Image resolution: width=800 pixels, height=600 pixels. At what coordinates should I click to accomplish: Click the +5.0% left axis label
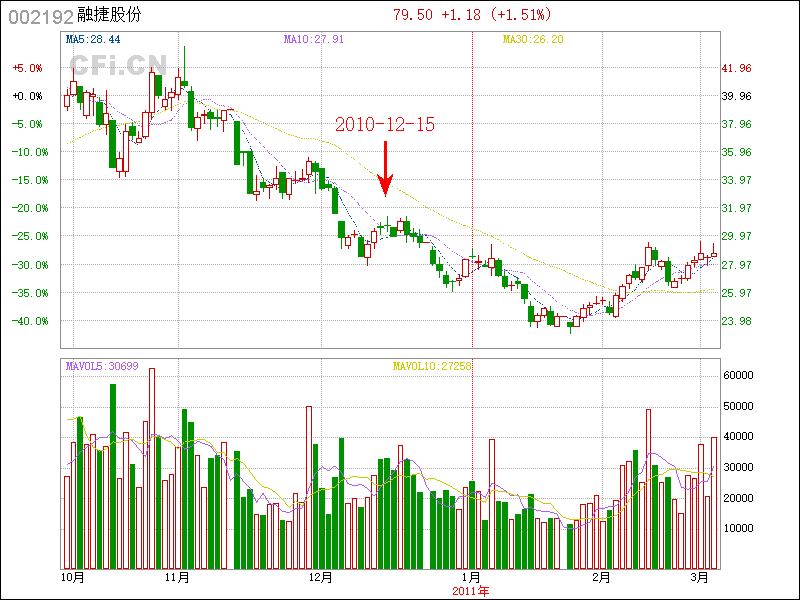pyautogui.click(x=27, y=68)
